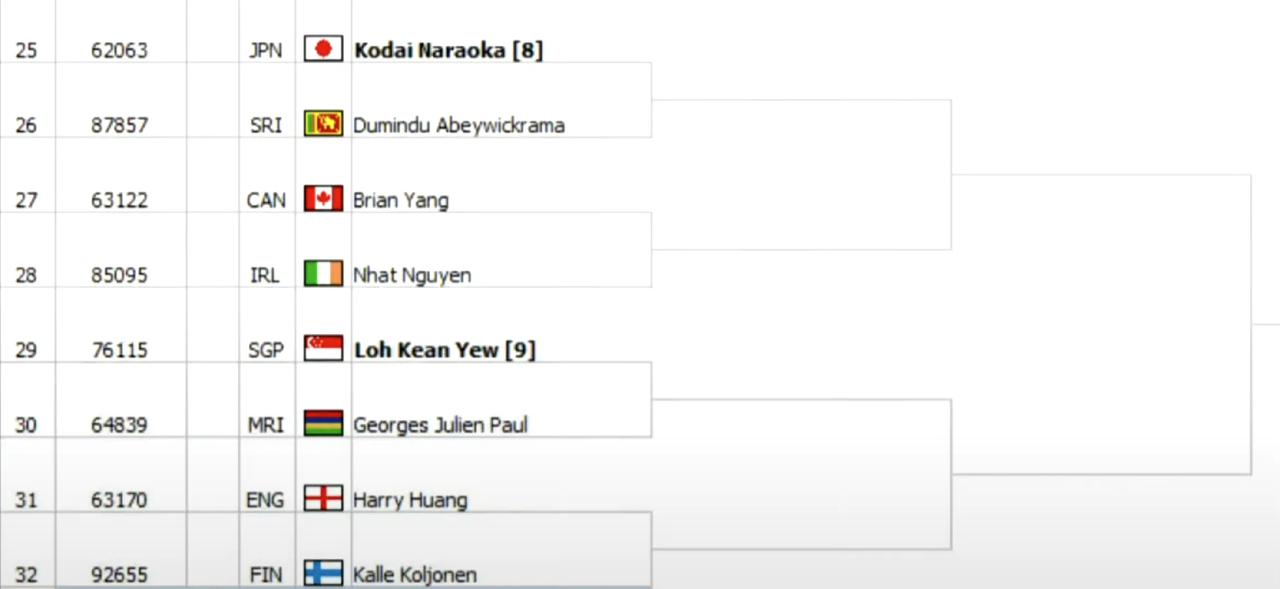Select Dumindu Abeywickrama's name
Image resolution: width=1280 pixels, height=589 pixels.
tap(458, 125)
